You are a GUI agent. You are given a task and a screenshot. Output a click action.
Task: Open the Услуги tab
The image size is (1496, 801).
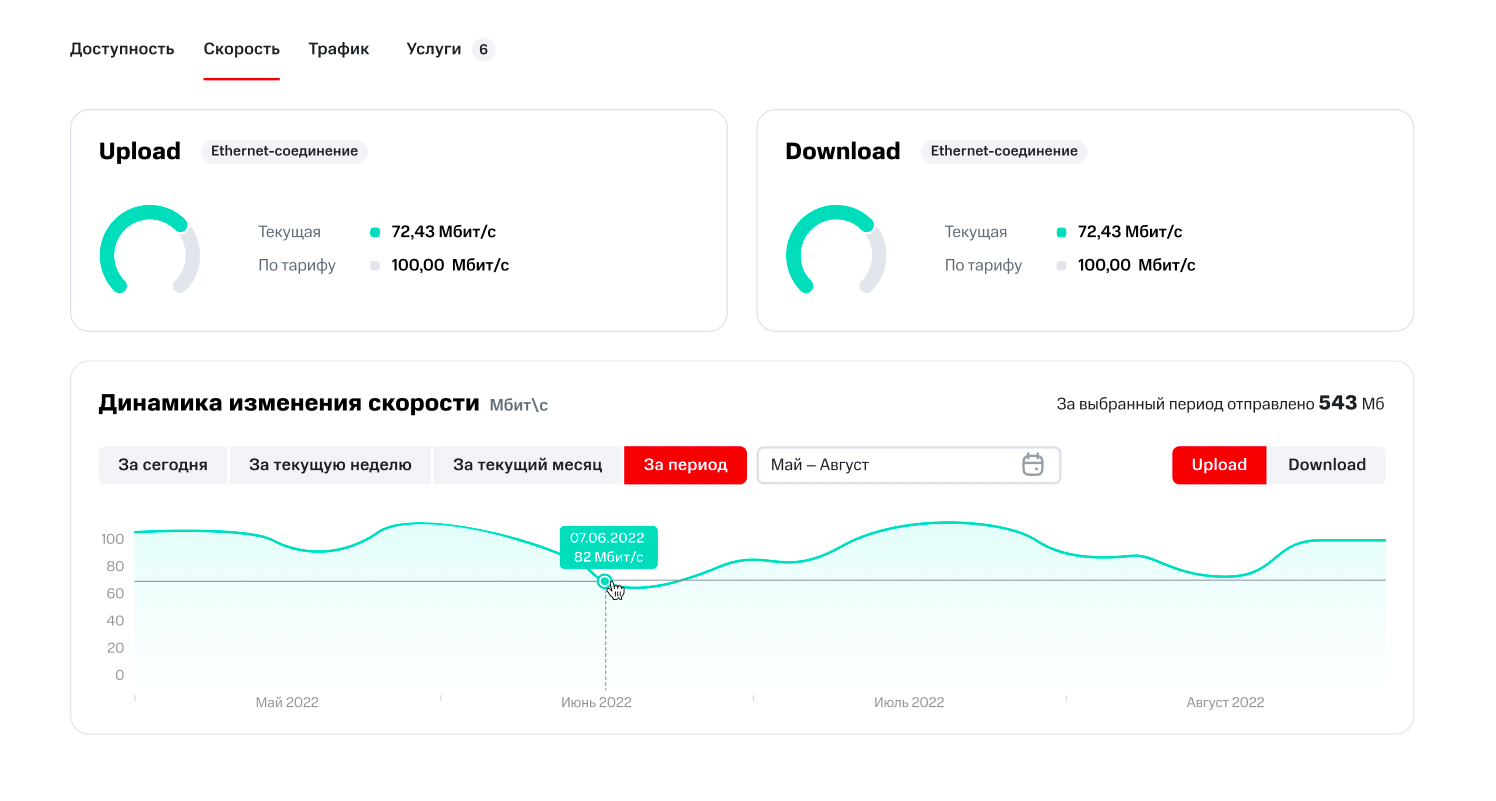(x=434, y=49)
